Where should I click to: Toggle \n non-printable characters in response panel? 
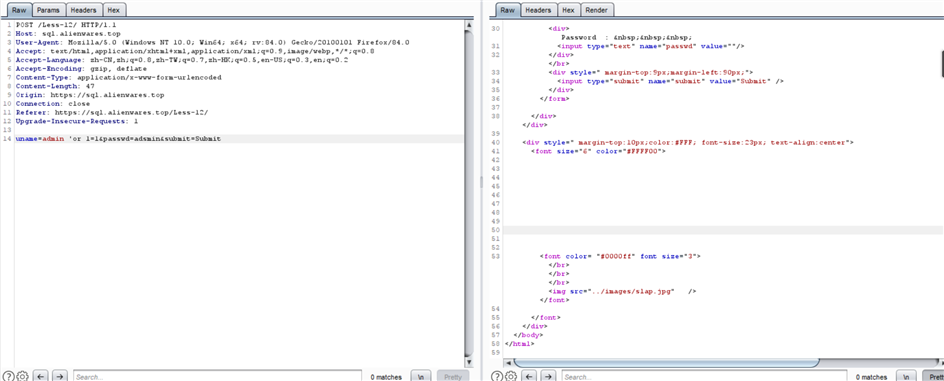pos(906,376)
